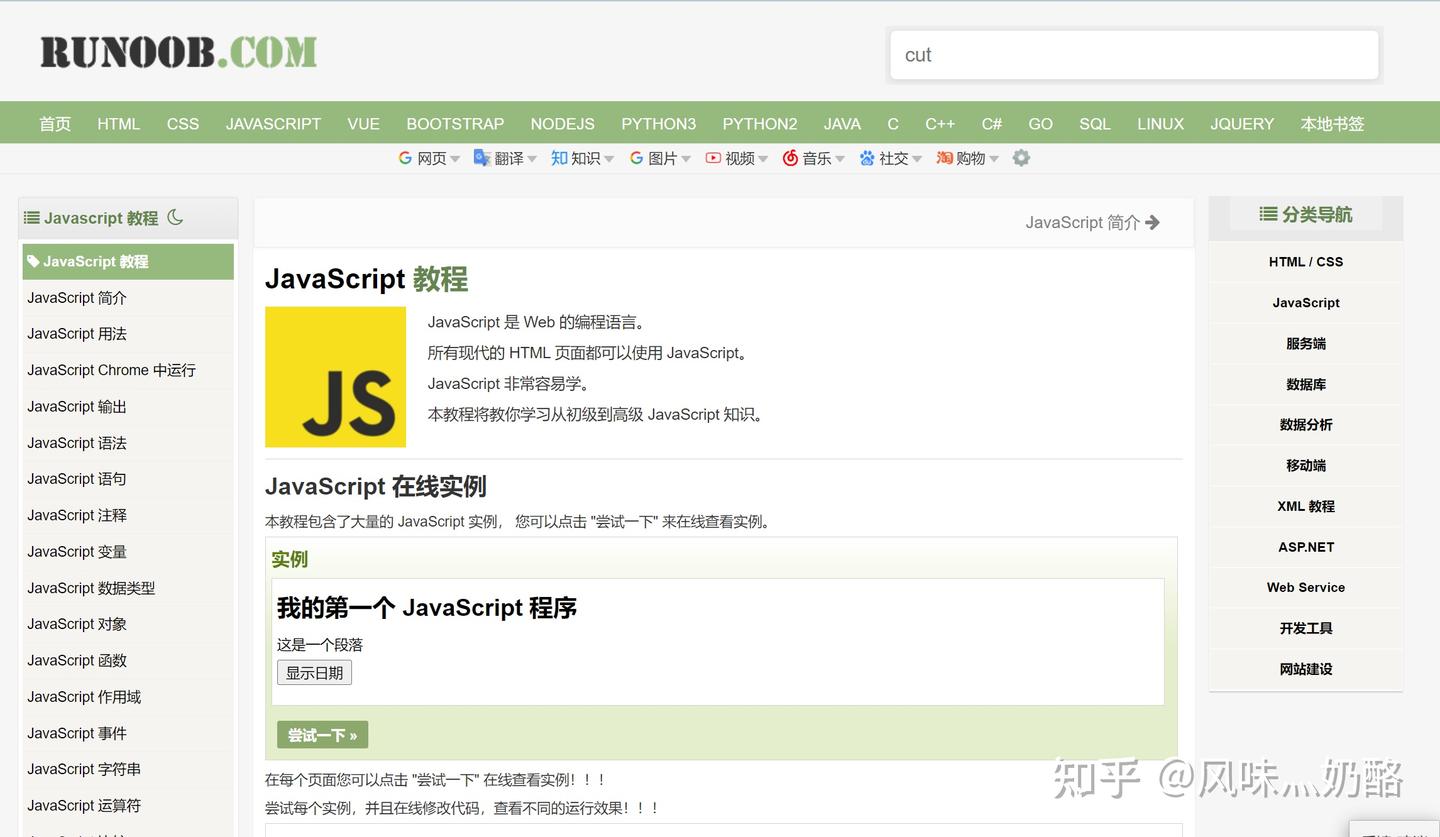Expand the 购物 dropdown arrow
This screenshot has height=837, width=1440.
point(994,159)
